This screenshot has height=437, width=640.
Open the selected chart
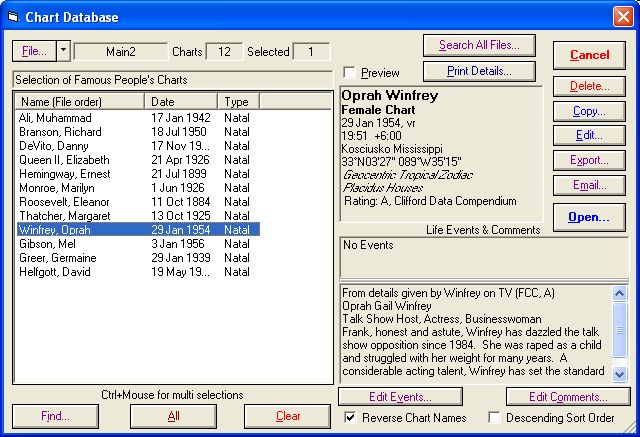click(x=589, y=217)
